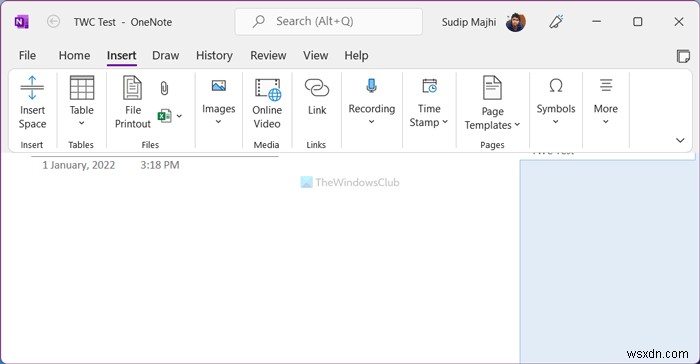This screenshot has width=700, height=364.
Task: Open the Help tab
Action: [x=356, y=55]
